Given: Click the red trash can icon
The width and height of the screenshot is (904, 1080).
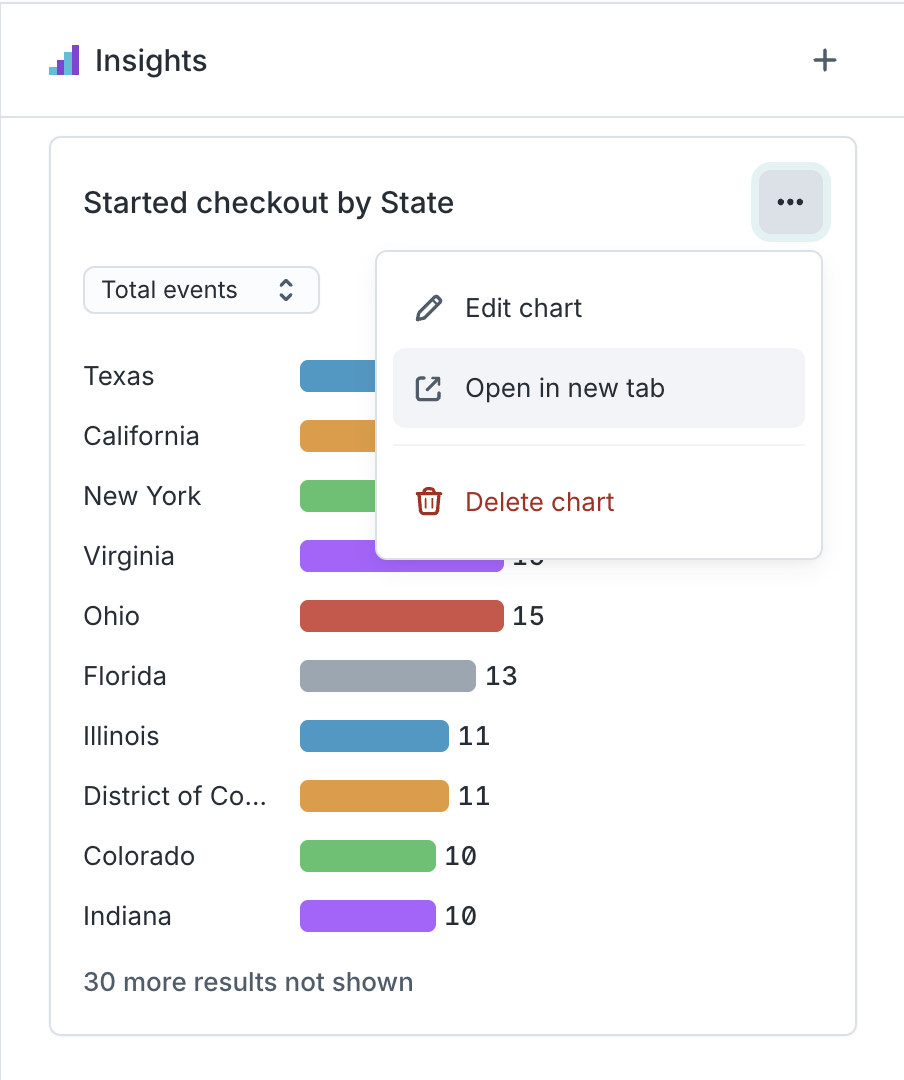Looking at the screenshot, I should pos(428,501).
